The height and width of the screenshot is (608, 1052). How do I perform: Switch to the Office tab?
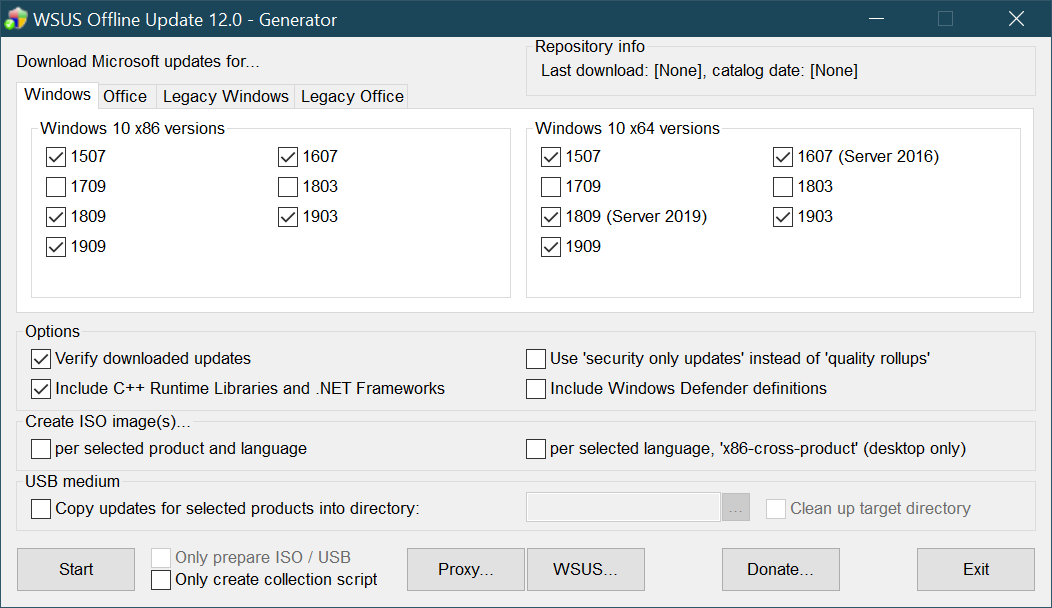pyautogui.click(x=125, y=97)
